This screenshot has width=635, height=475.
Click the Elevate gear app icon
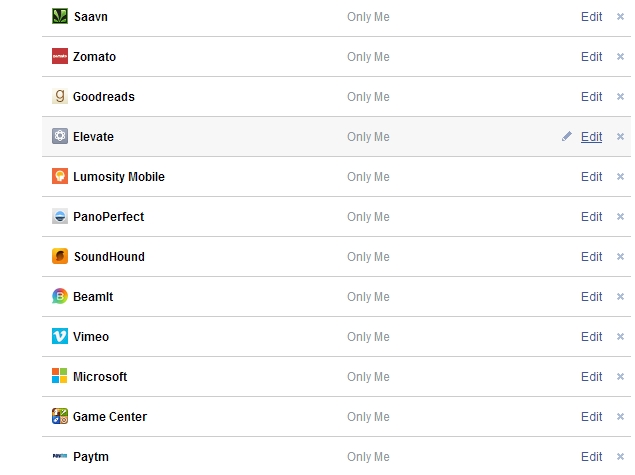click(60, 136)
